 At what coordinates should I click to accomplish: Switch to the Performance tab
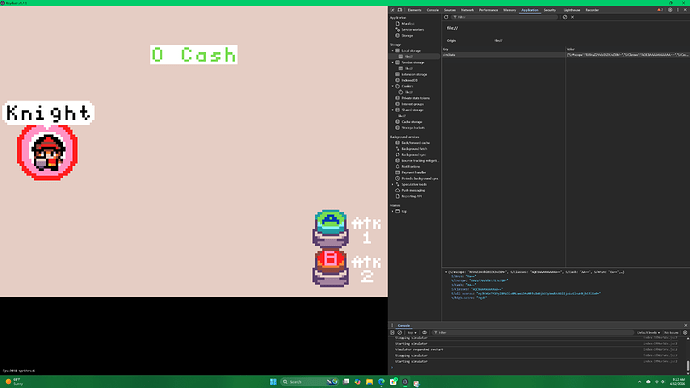coord(488,10)
